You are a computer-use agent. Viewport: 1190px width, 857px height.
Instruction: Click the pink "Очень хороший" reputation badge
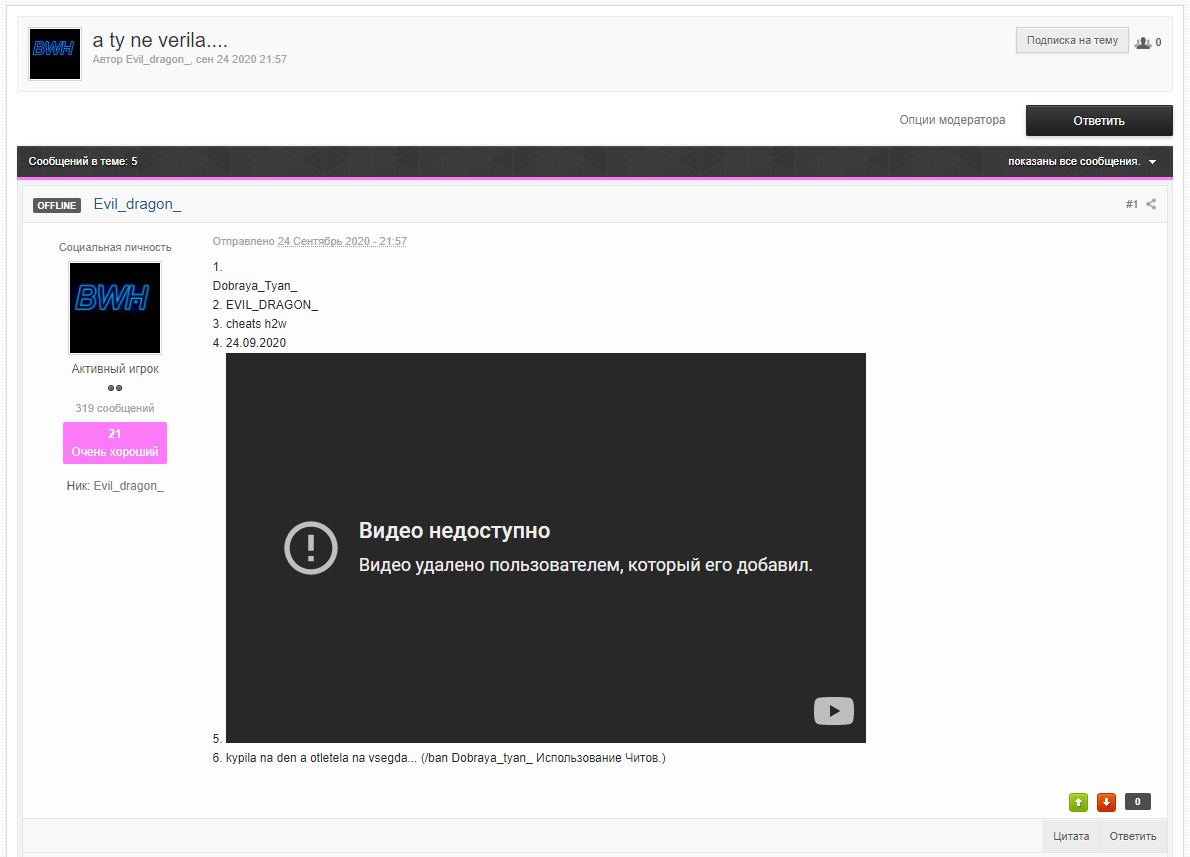point(115,443)
